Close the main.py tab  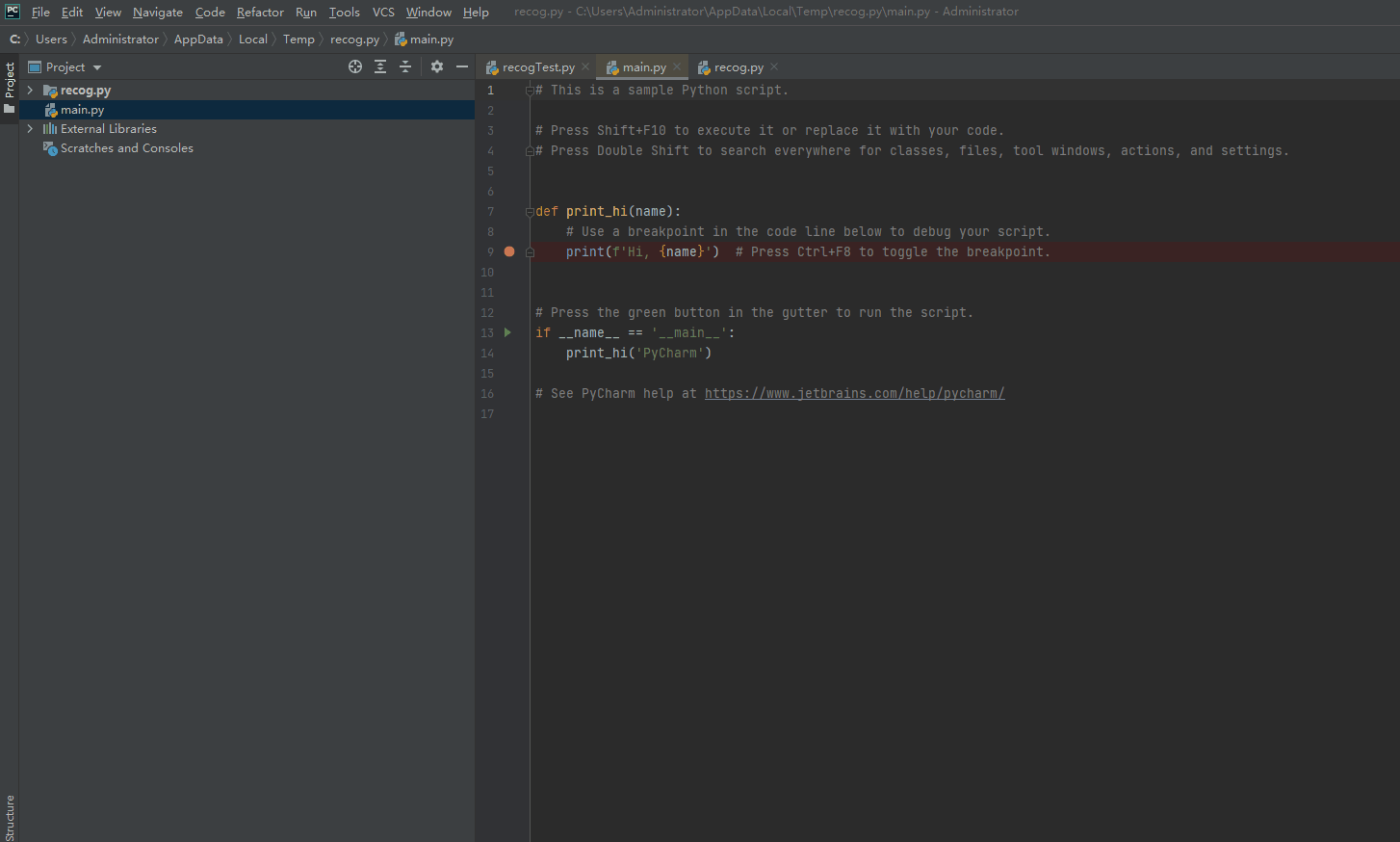coord(677,66)
